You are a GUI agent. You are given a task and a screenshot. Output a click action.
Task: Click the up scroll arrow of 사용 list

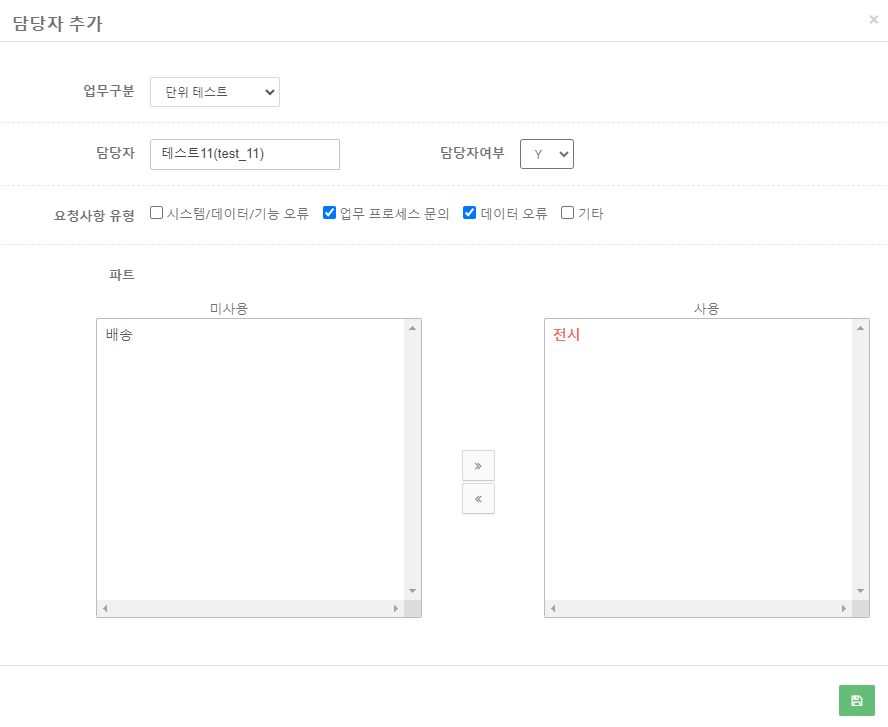pos(858,327)
